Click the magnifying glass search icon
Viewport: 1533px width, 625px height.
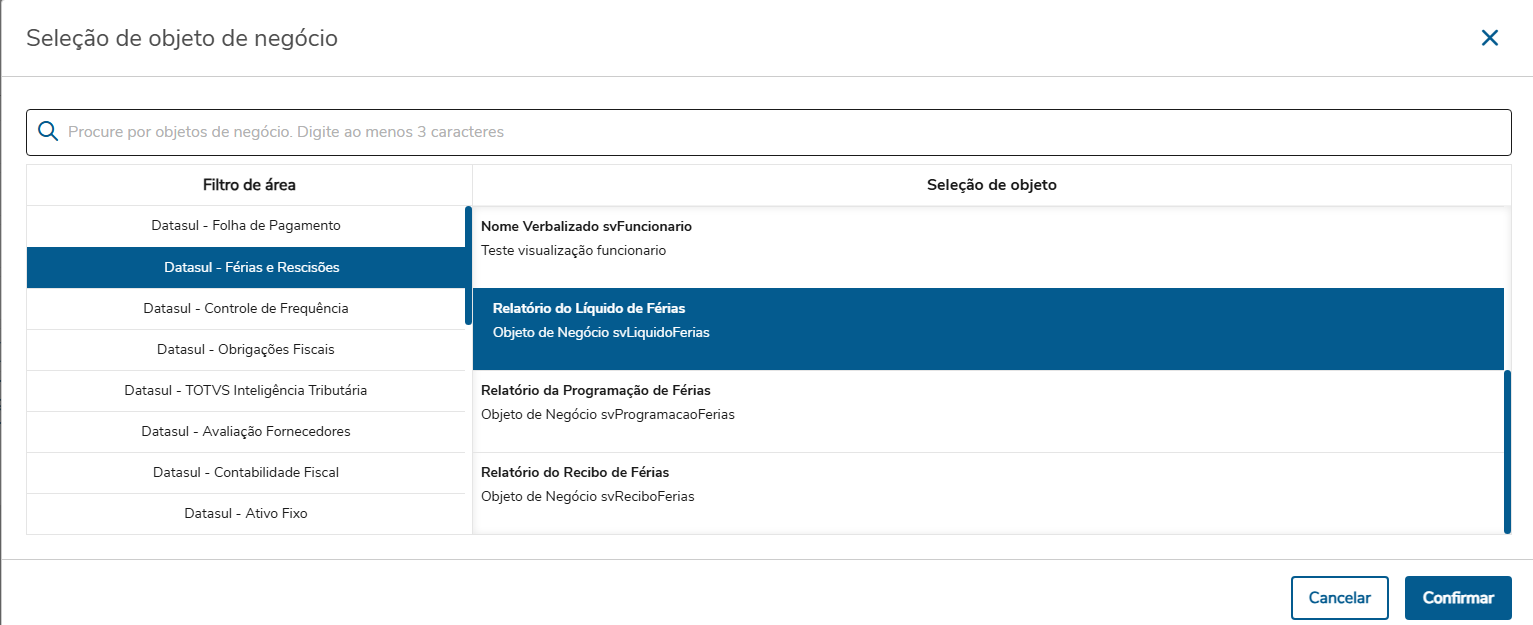(47, 132)
